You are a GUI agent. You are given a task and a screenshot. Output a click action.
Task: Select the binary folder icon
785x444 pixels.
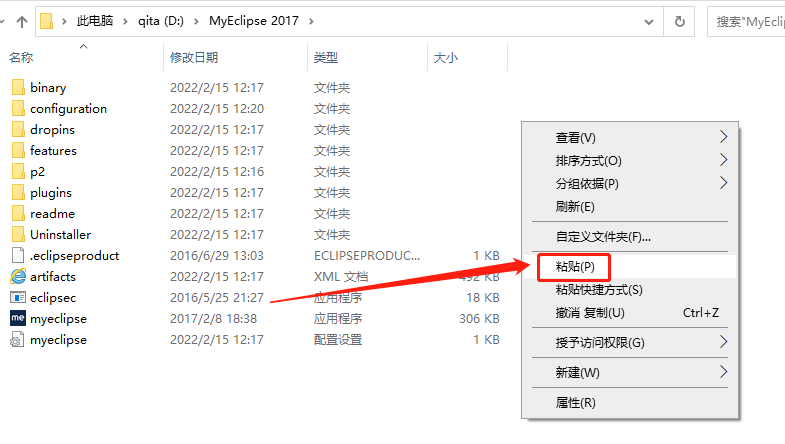[x=18, y=87]
